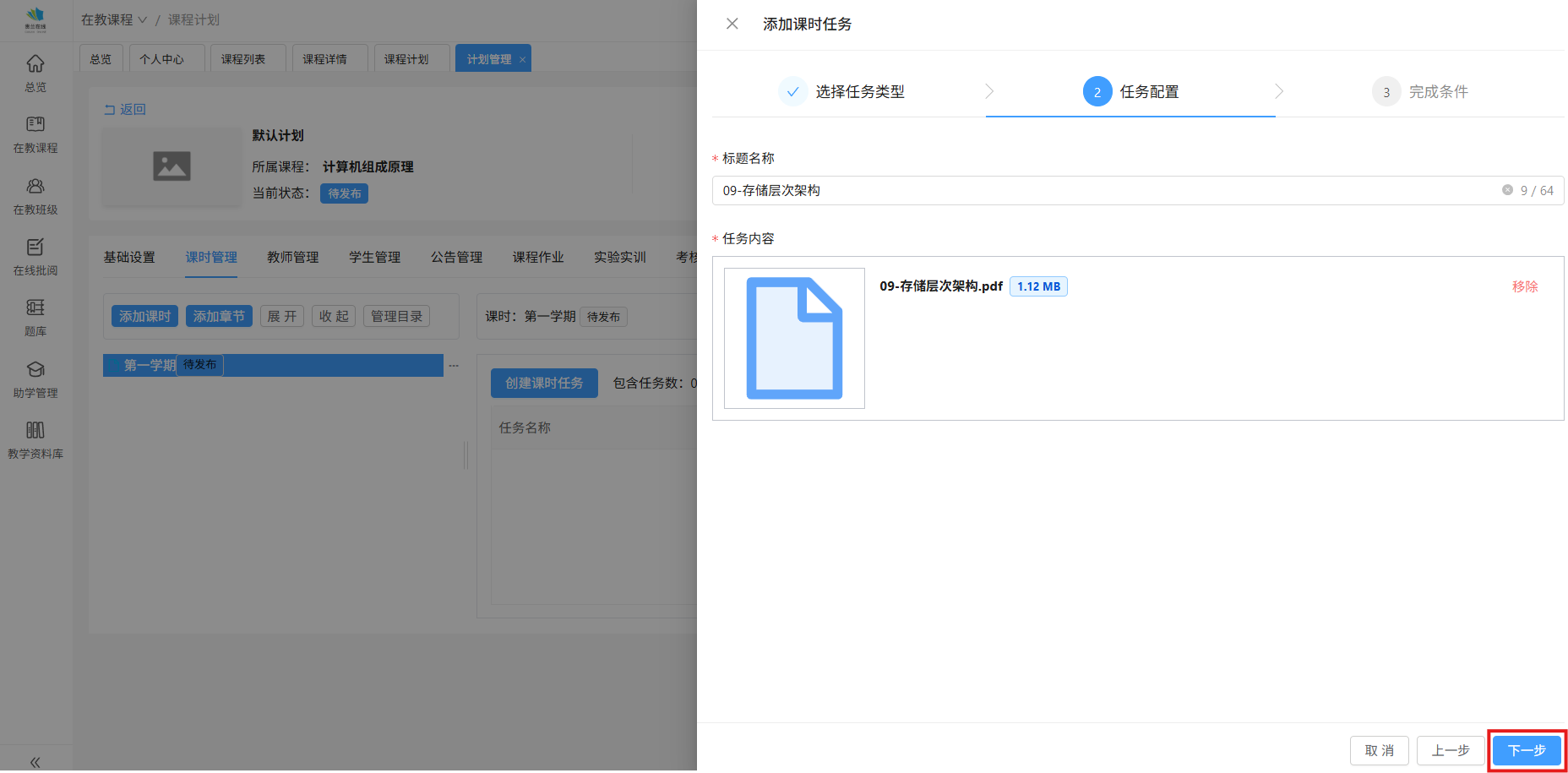Open 教学资料库 sidebar icon
Viewport: 1568px width, 773px height.
[35, 431]
